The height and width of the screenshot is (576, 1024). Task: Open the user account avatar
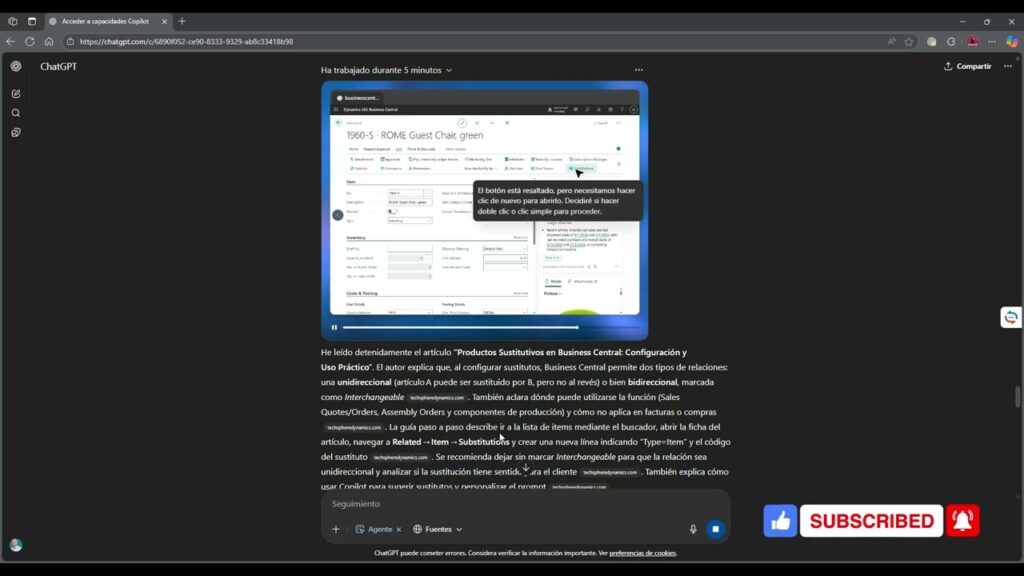pos(16,545)
